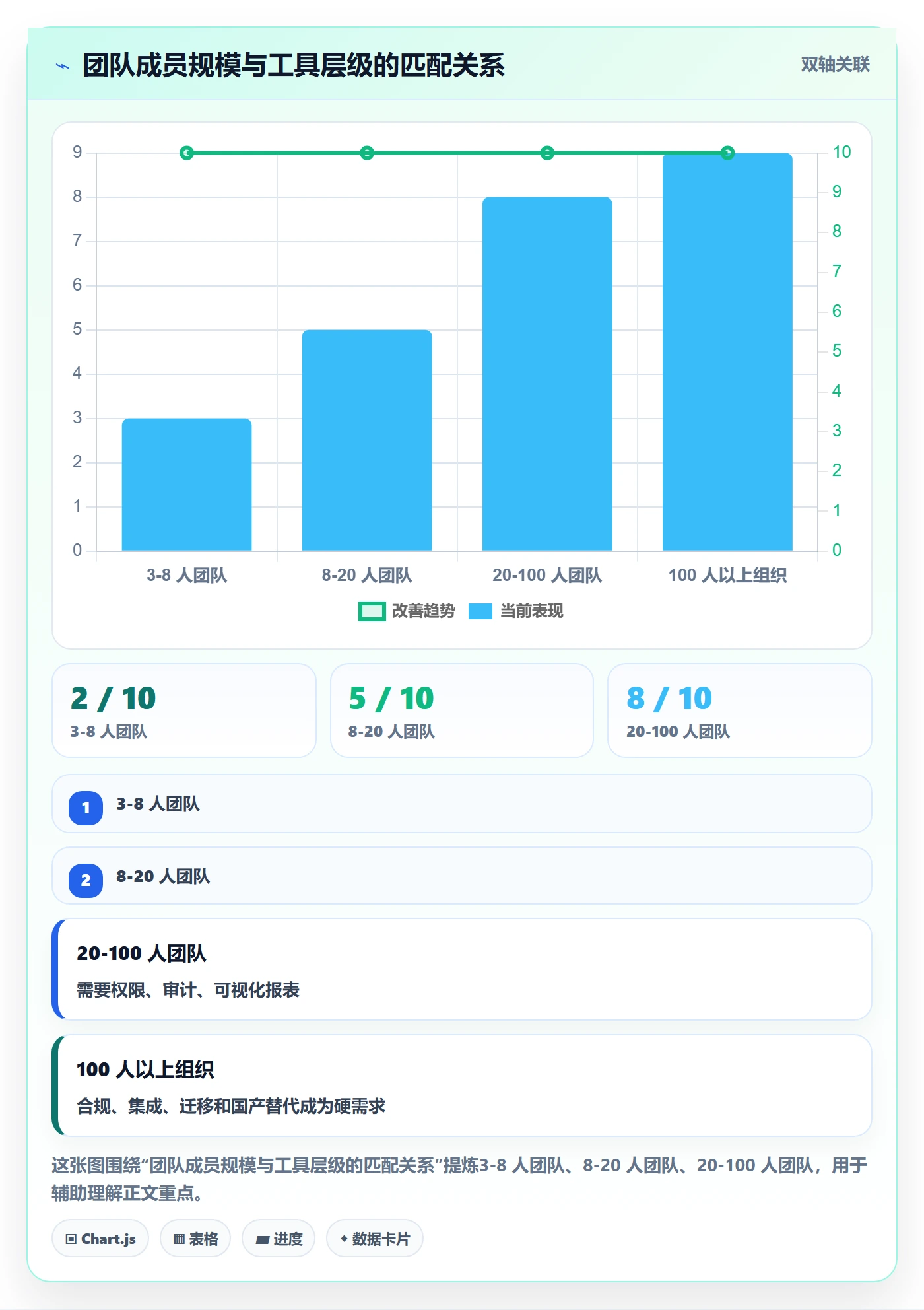Screen dimensions: 924x1310
Task: Click the text 需要权限、审计、可视化报表
Action: tap(188, 990)
